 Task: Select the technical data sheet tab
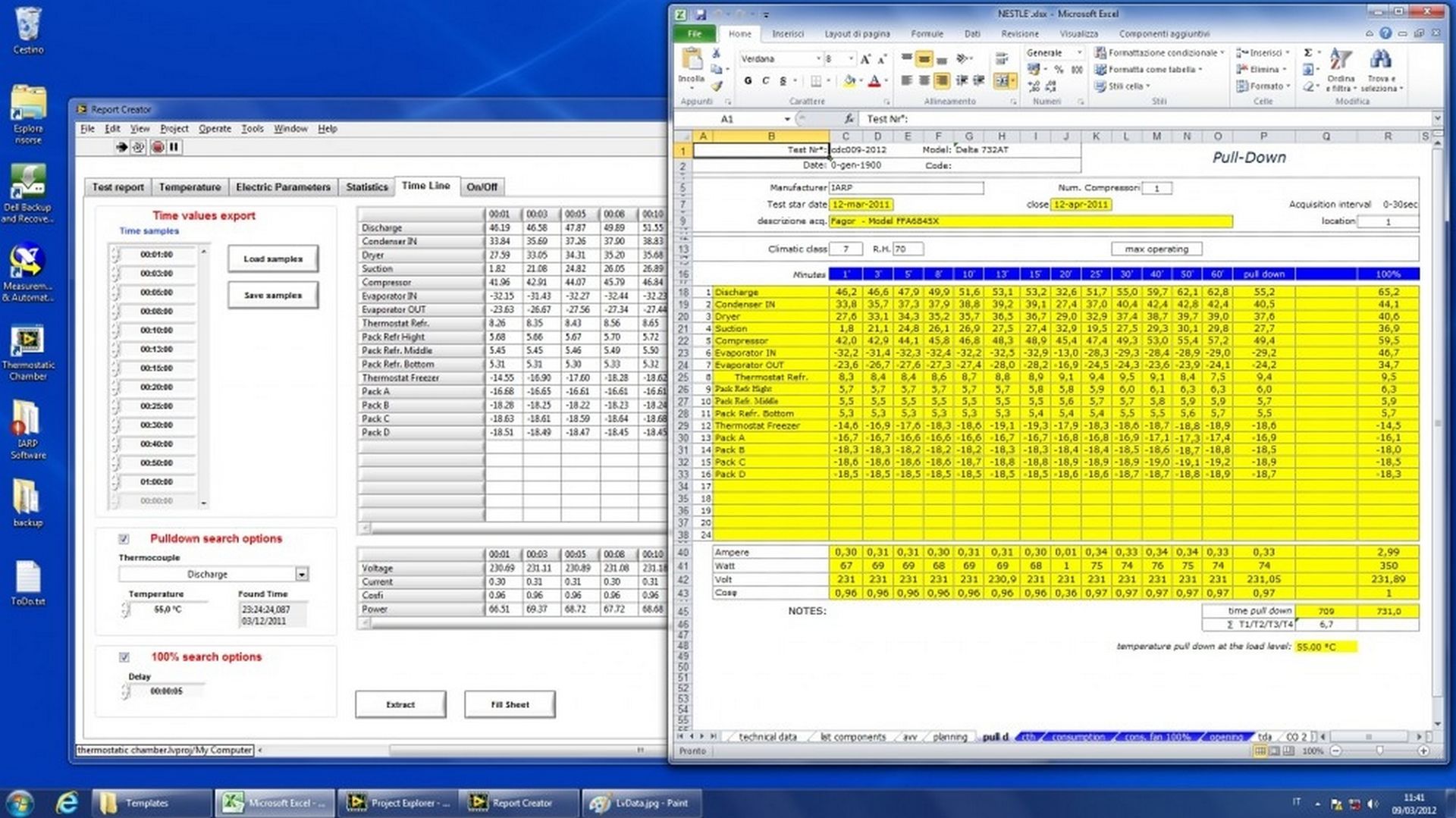[767, 737]
